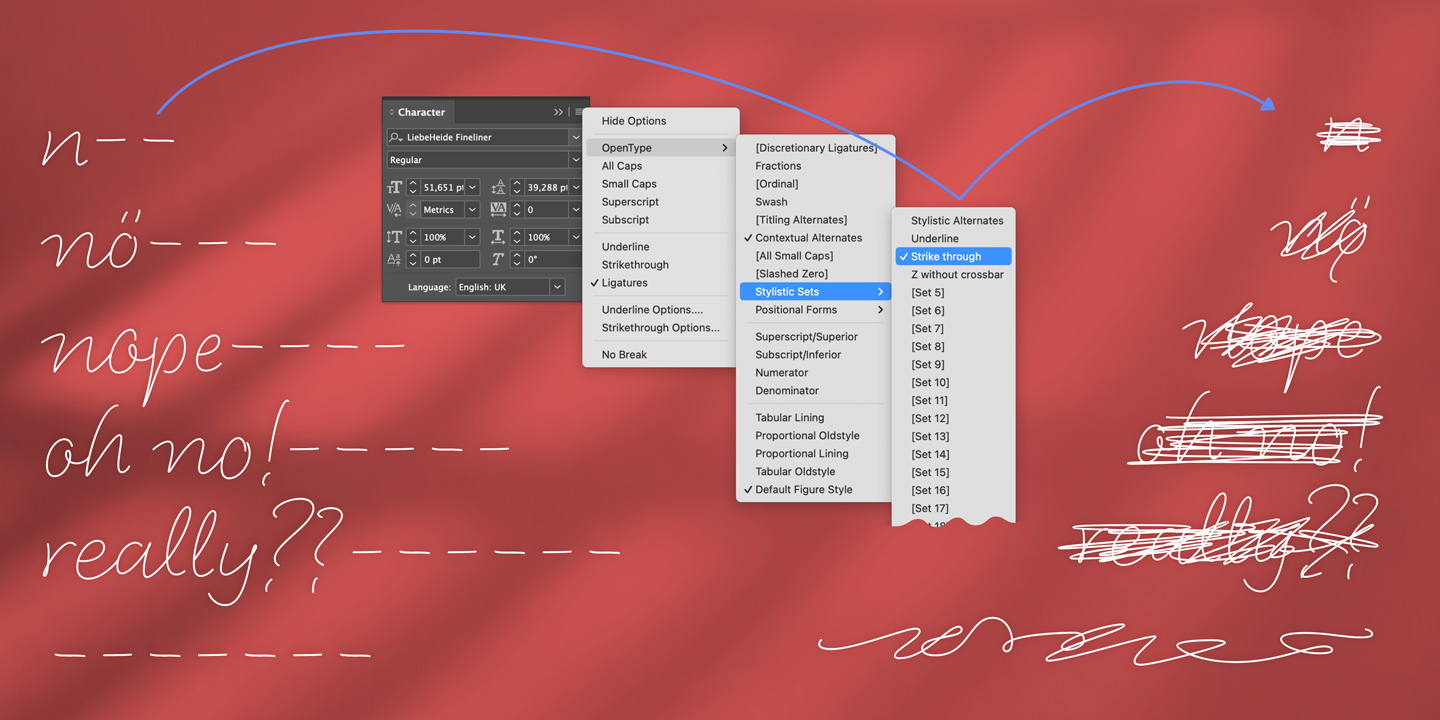
Task: Open Underline Options... menu item
Action: (652, 310)
